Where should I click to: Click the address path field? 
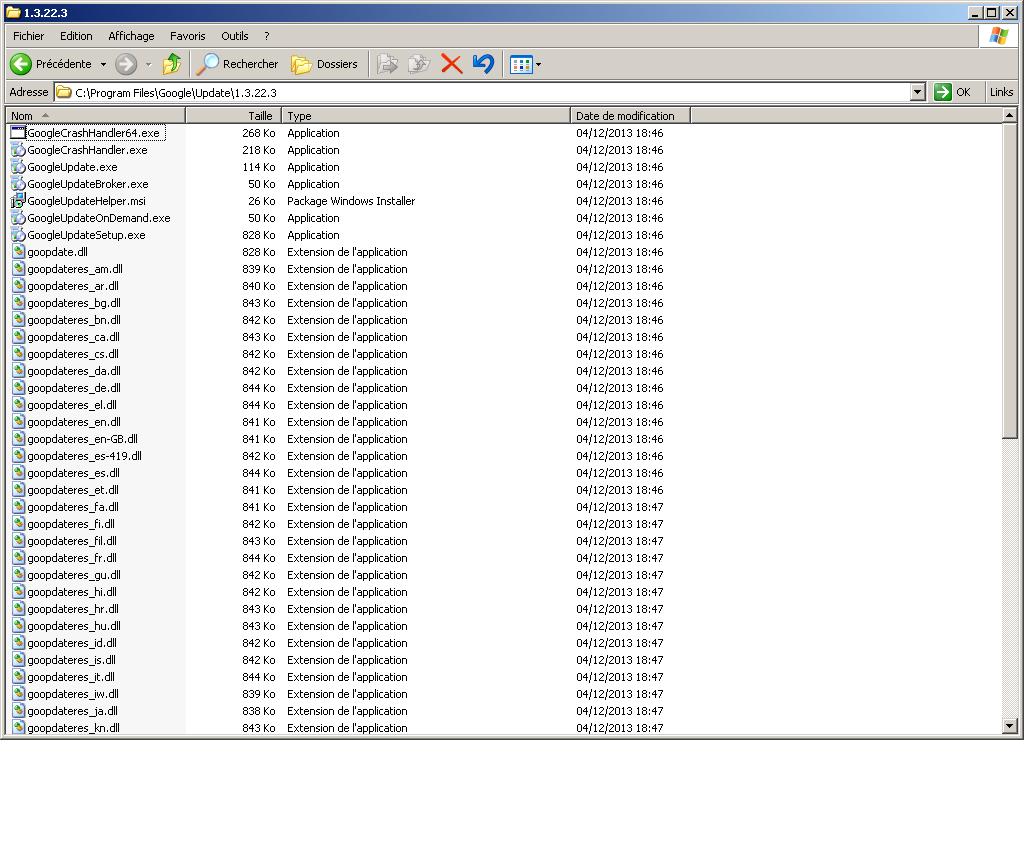pyautogui.click(x=482, y=93)
